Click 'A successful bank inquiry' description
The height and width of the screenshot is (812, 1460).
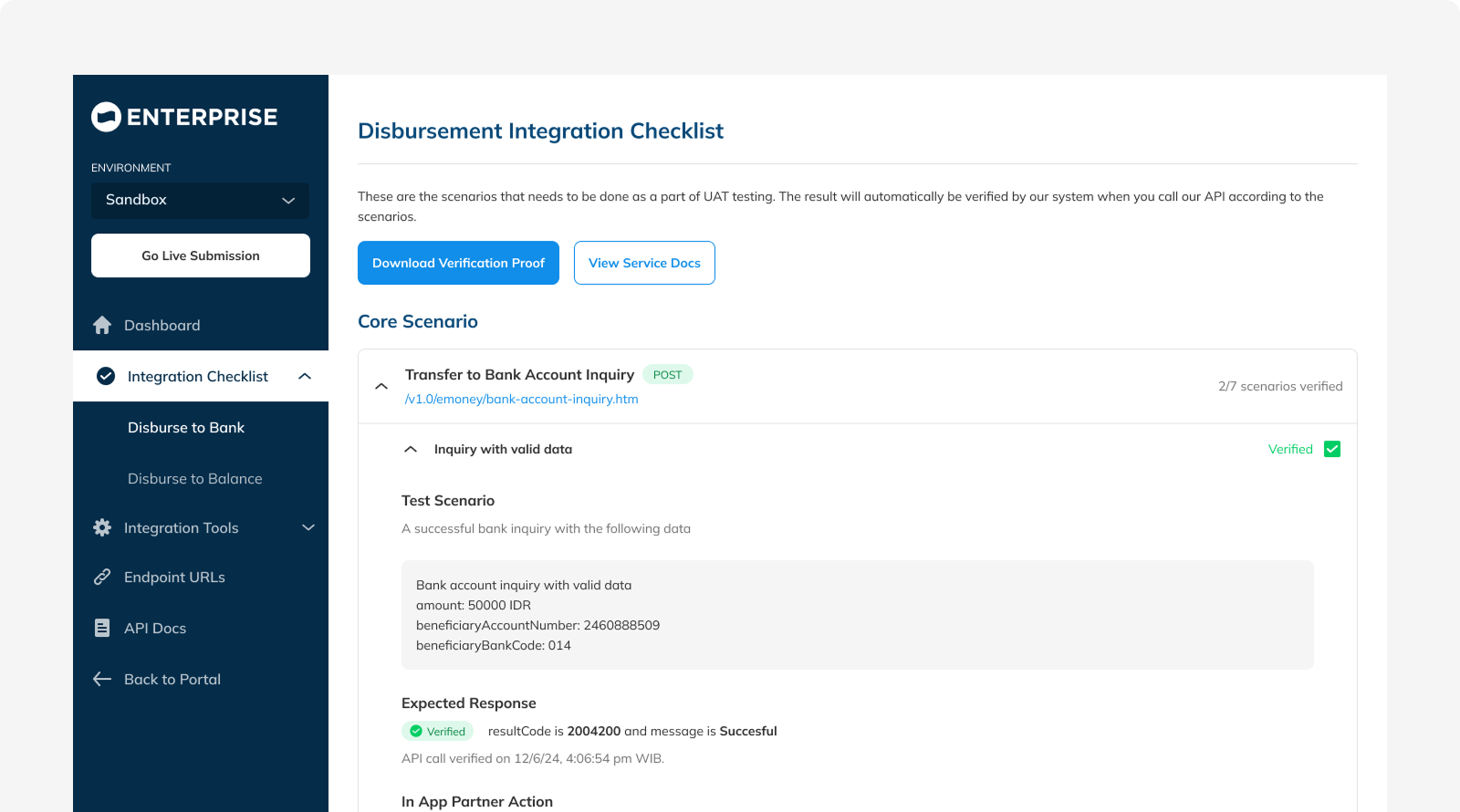click(x=546, y=528)
